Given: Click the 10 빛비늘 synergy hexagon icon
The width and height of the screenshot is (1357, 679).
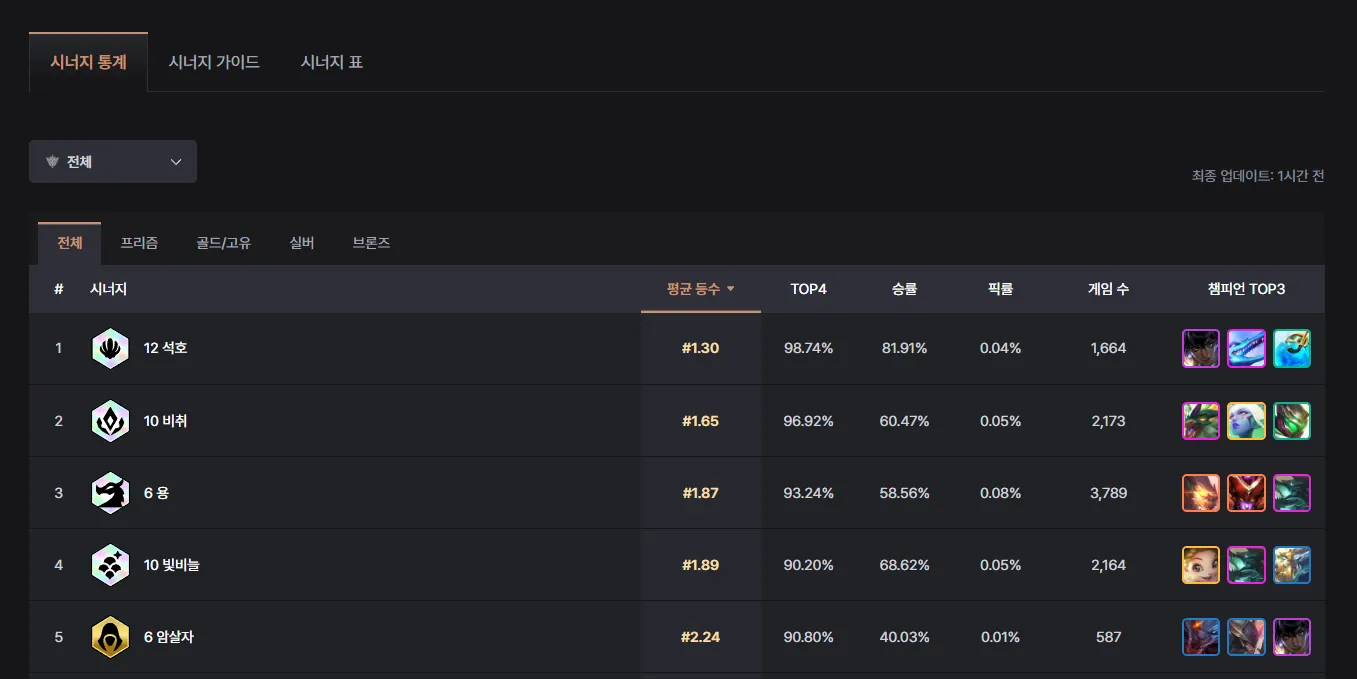Looking at the screenshot, I should coord(110,565).
